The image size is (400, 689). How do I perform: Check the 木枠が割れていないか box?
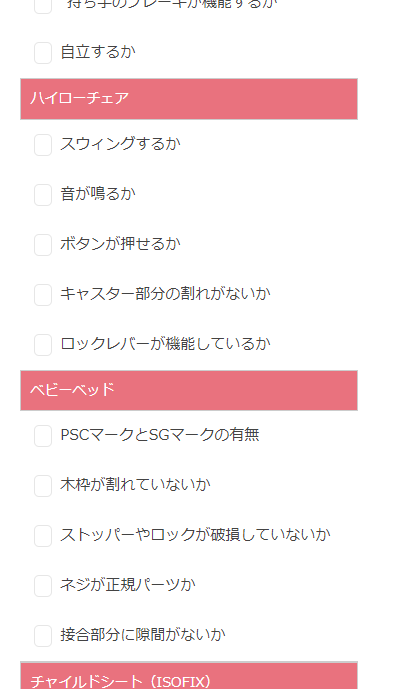(x=43, y=486)
